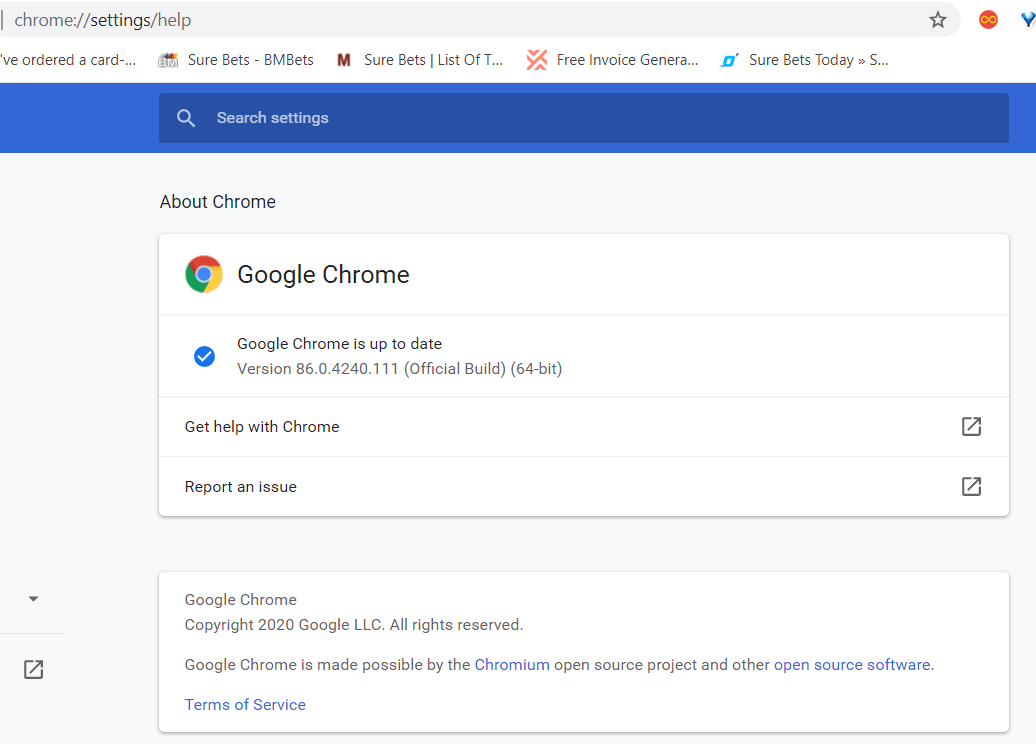The width and height of the screenshot is (1036, 744).
Task: Open external link icon beside Report an issue
Action: click(x=971, y=487)
